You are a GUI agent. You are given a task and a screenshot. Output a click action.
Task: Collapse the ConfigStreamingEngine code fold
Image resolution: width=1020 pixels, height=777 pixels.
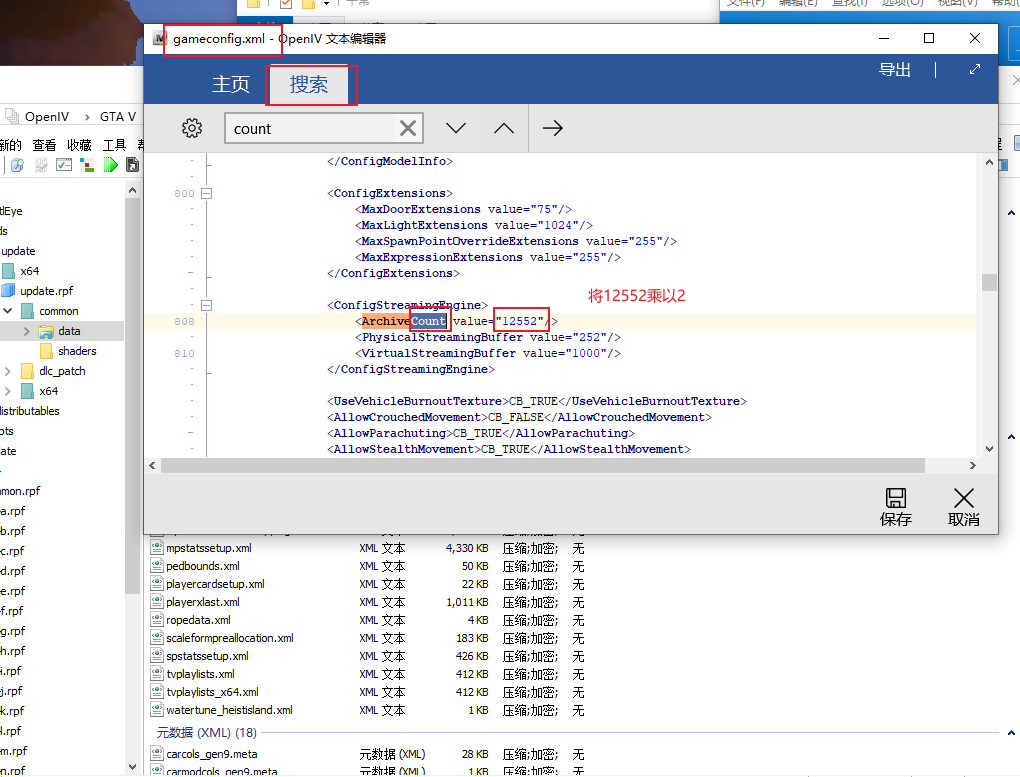click(206, 305)
